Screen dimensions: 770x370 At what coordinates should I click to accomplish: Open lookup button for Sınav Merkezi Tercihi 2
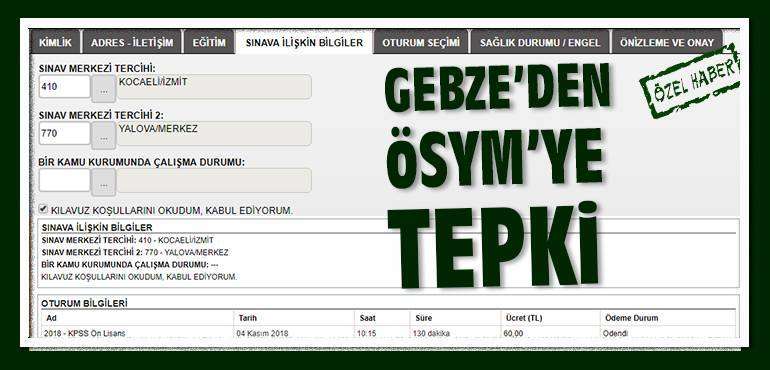click(104, 136)
